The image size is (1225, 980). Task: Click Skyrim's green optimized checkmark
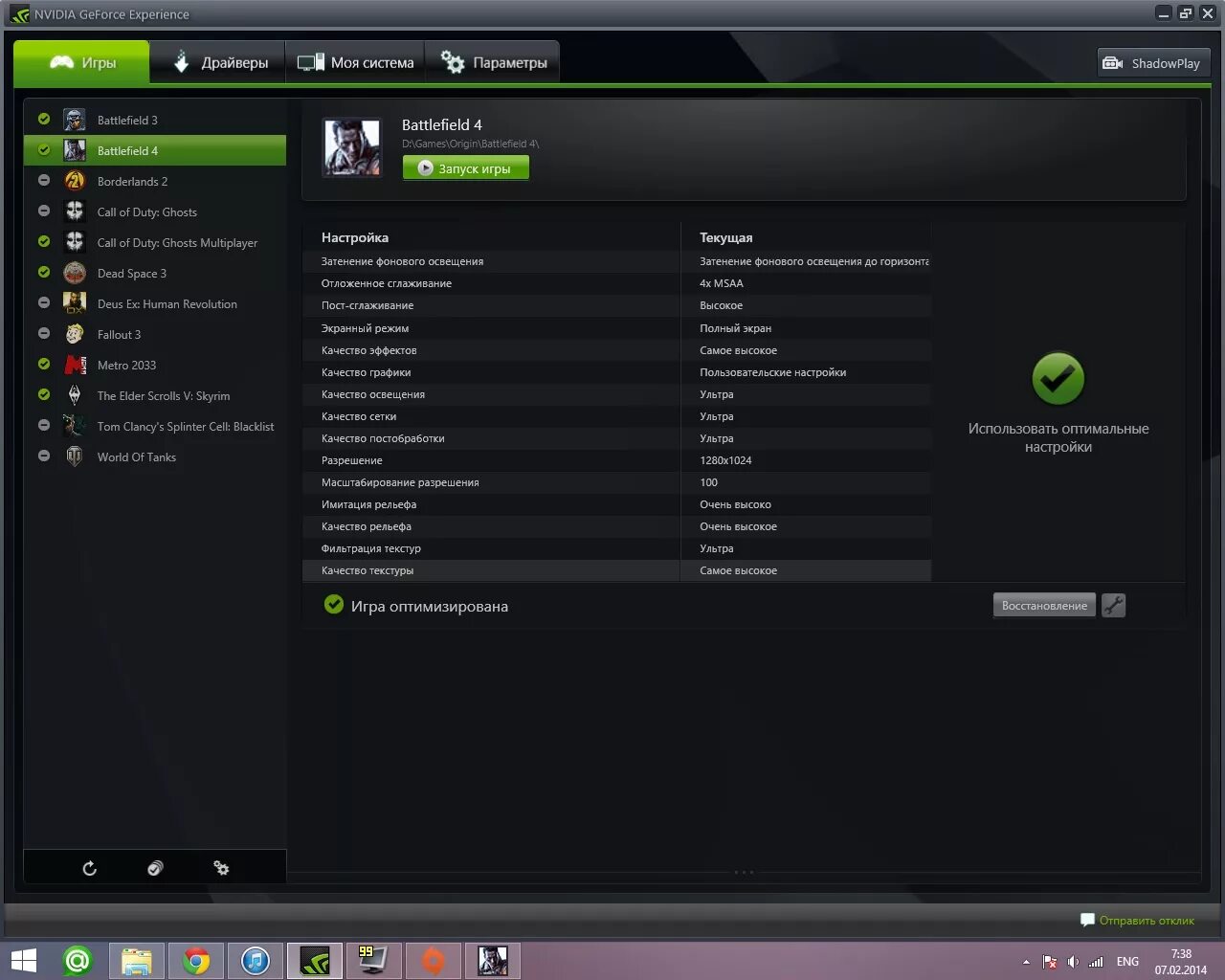(44, 394)
